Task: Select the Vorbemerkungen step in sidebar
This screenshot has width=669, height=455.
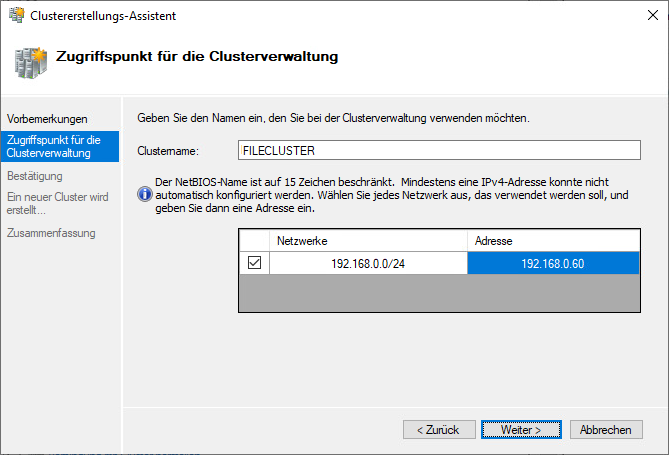Action: point(47,119)
